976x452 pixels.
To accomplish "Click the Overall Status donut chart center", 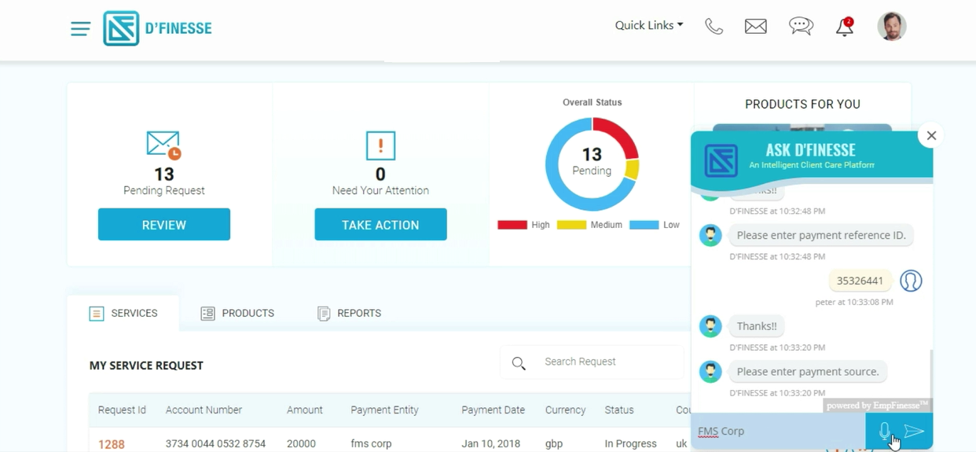I will tap(592, 164).
